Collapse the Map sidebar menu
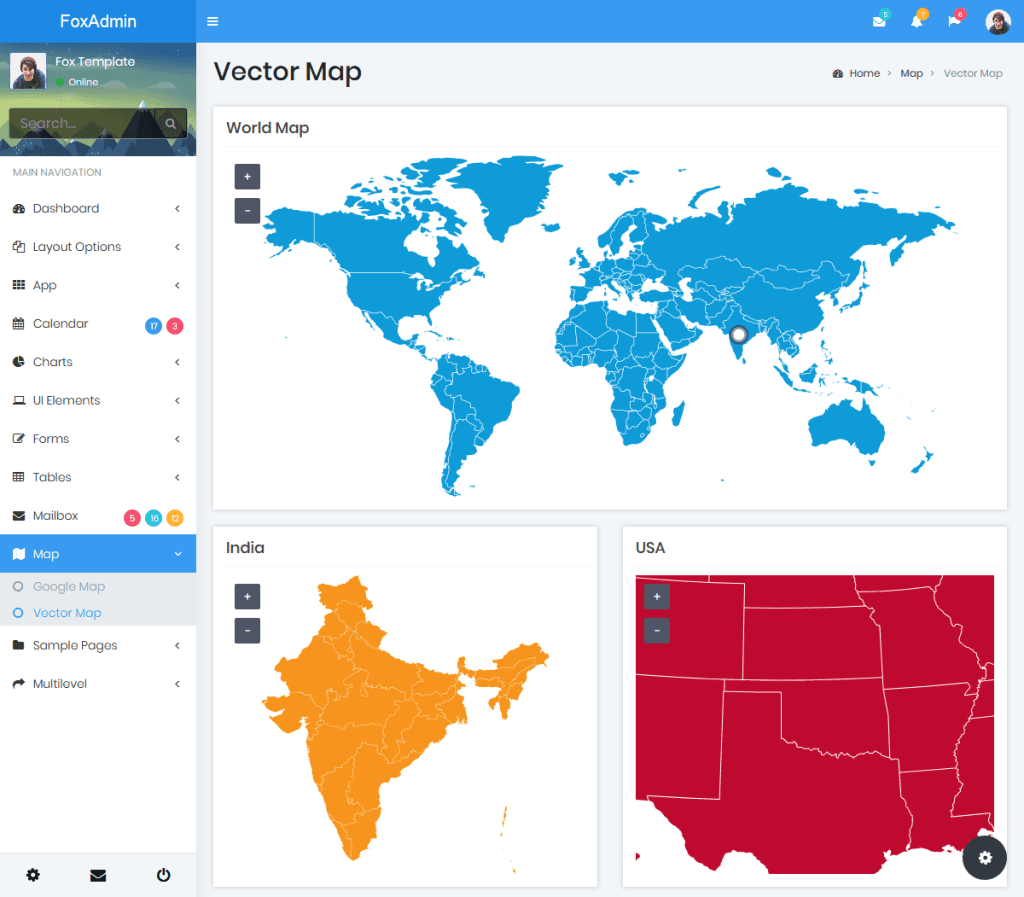The image size is (1024, 897). point(98,554)
